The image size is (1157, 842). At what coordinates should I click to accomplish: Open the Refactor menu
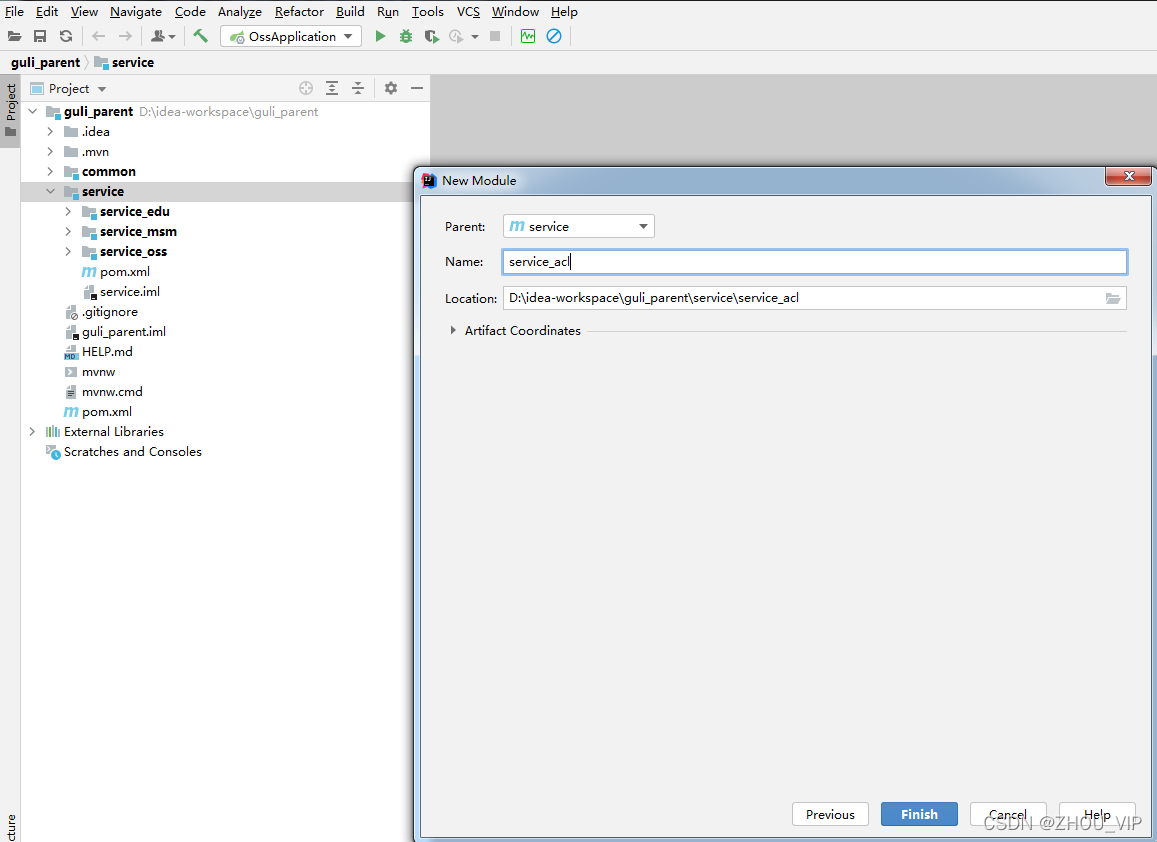299,12
